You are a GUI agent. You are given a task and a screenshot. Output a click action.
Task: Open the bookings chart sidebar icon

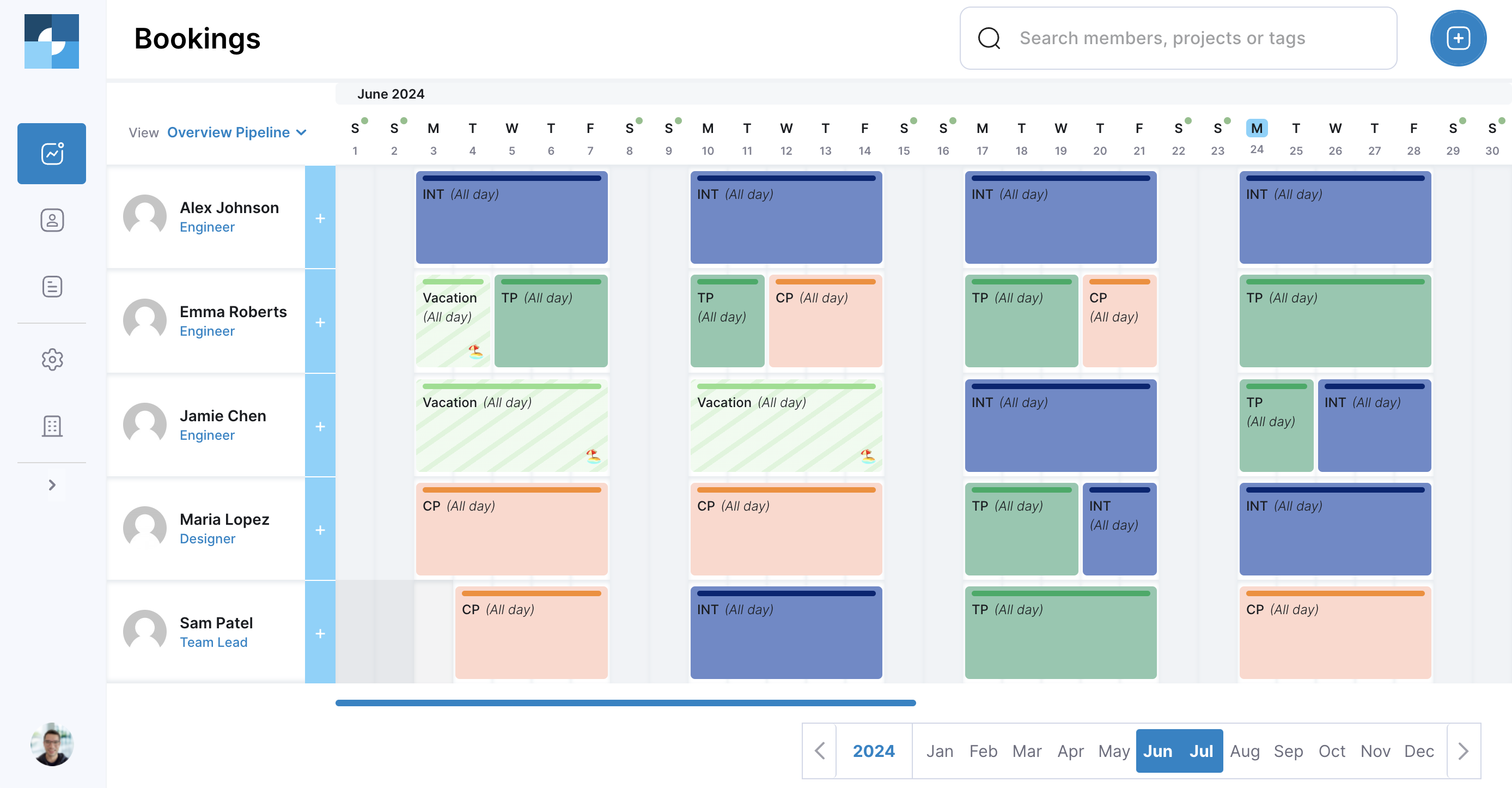pos(52,154)
